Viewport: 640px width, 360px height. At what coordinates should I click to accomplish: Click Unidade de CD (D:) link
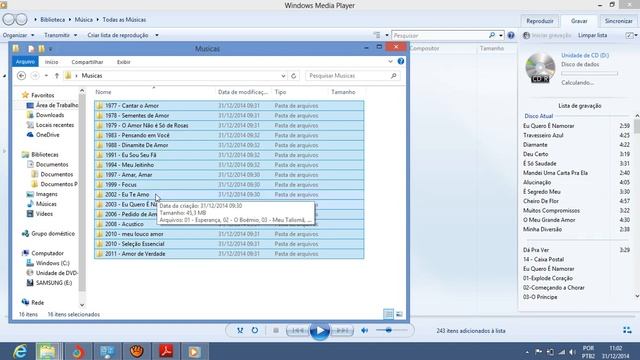point(584,56)
